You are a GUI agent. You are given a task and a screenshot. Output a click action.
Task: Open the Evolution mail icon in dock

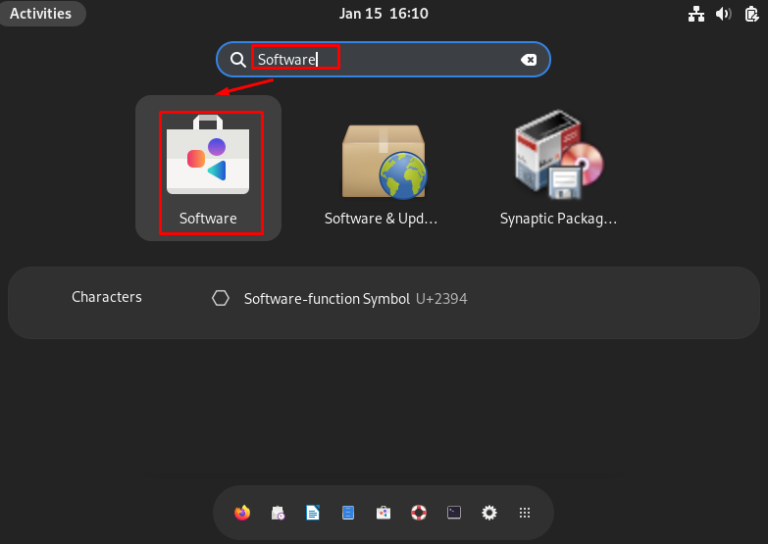[x=278, y=513]
